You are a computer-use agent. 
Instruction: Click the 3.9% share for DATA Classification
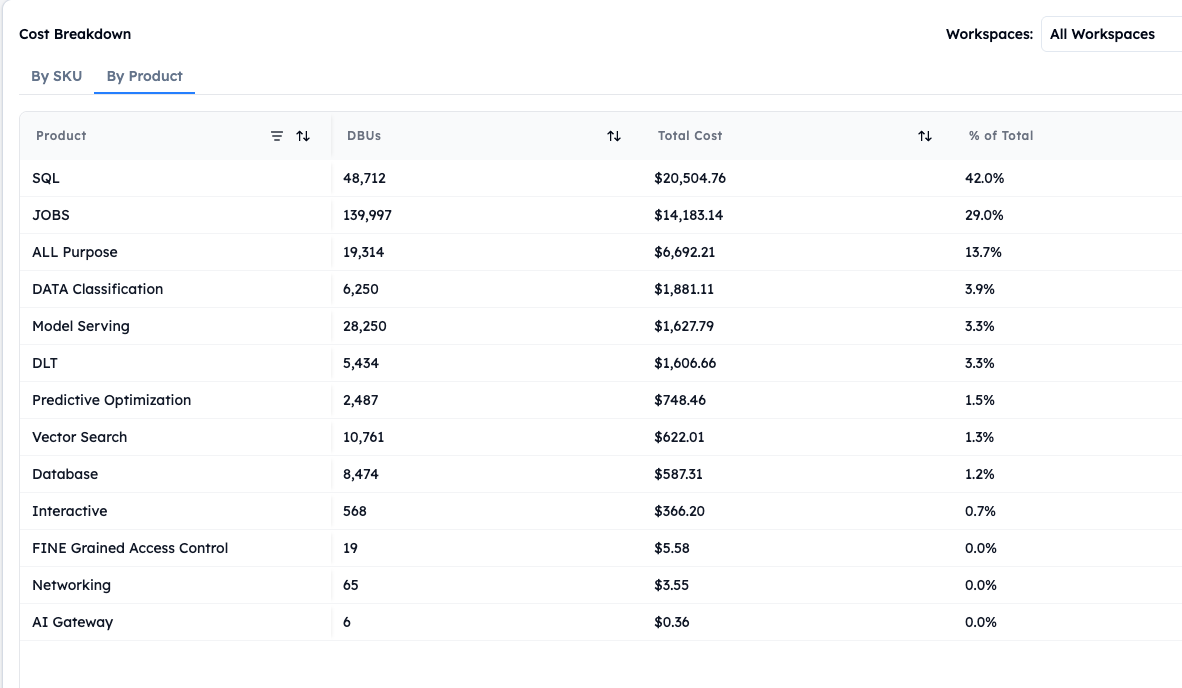(979, 289)
